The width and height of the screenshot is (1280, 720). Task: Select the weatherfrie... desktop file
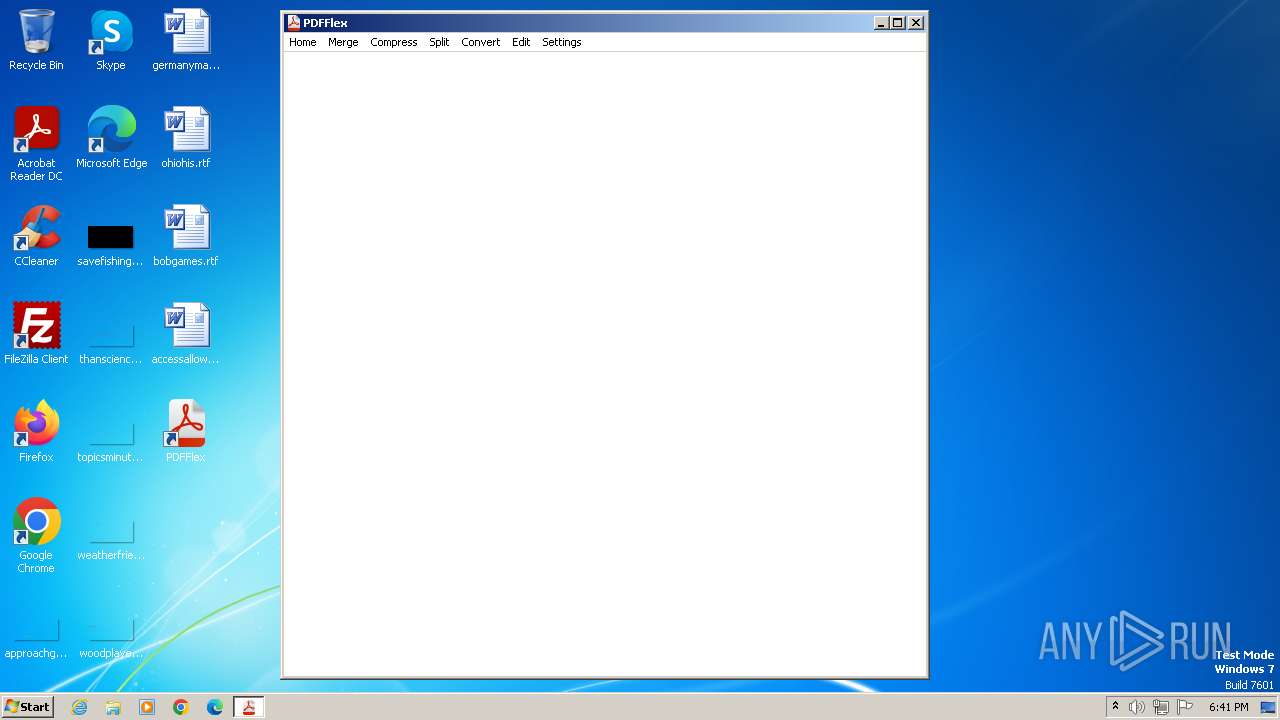[111, 537]
